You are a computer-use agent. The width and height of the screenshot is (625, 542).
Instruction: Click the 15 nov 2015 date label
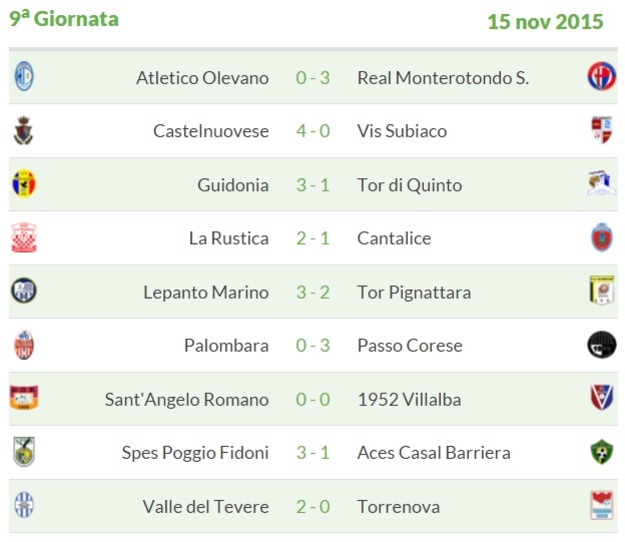tap(545, 21)
